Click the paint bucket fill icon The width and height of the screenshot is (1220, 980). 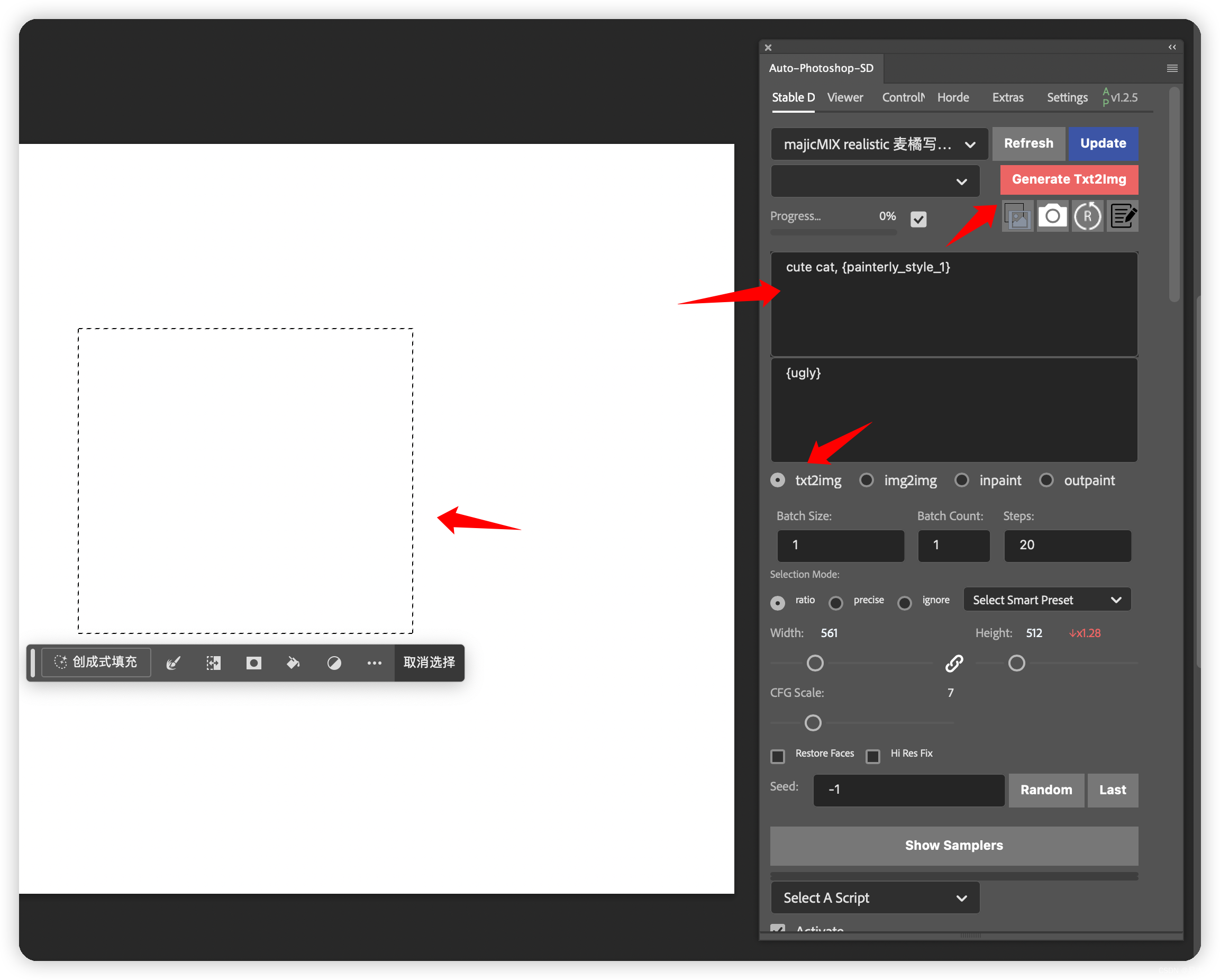coord(294,663)
